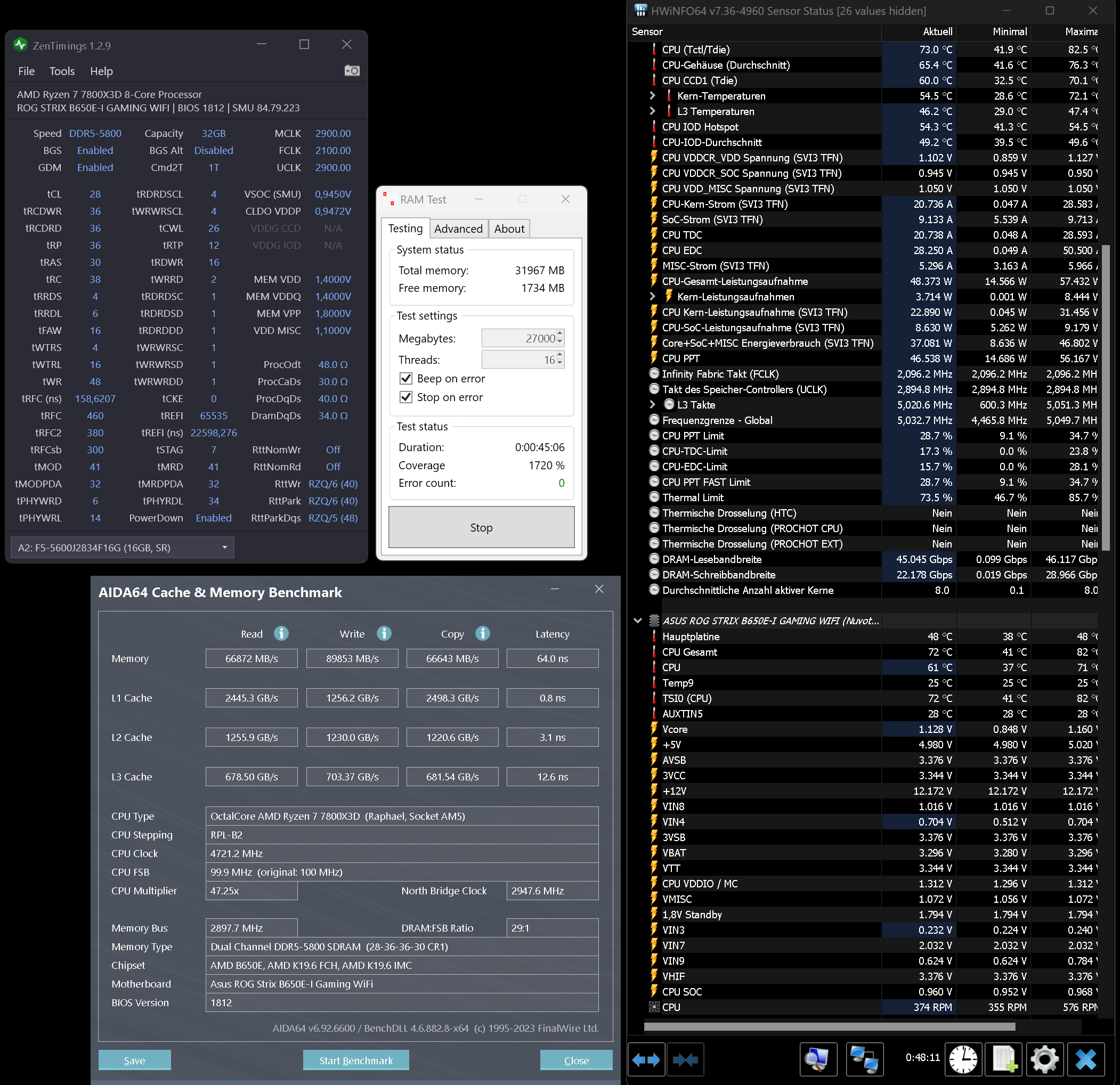Open the A2 memory module dropdown
This screenshot has height=1085, width=1120.
(x=123, y=548)
